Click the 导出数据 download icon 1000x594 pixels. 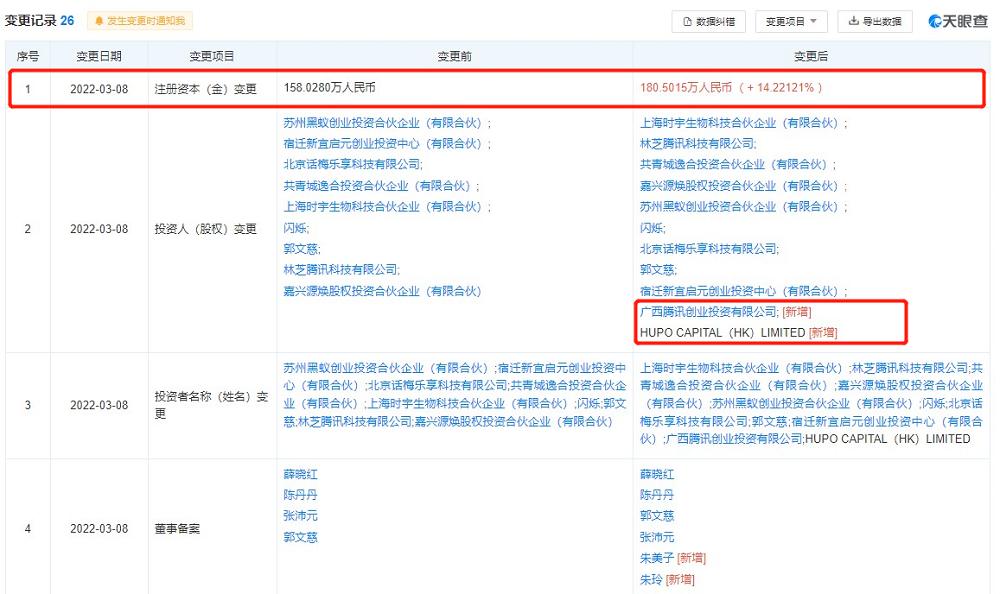tap(853, 21)
